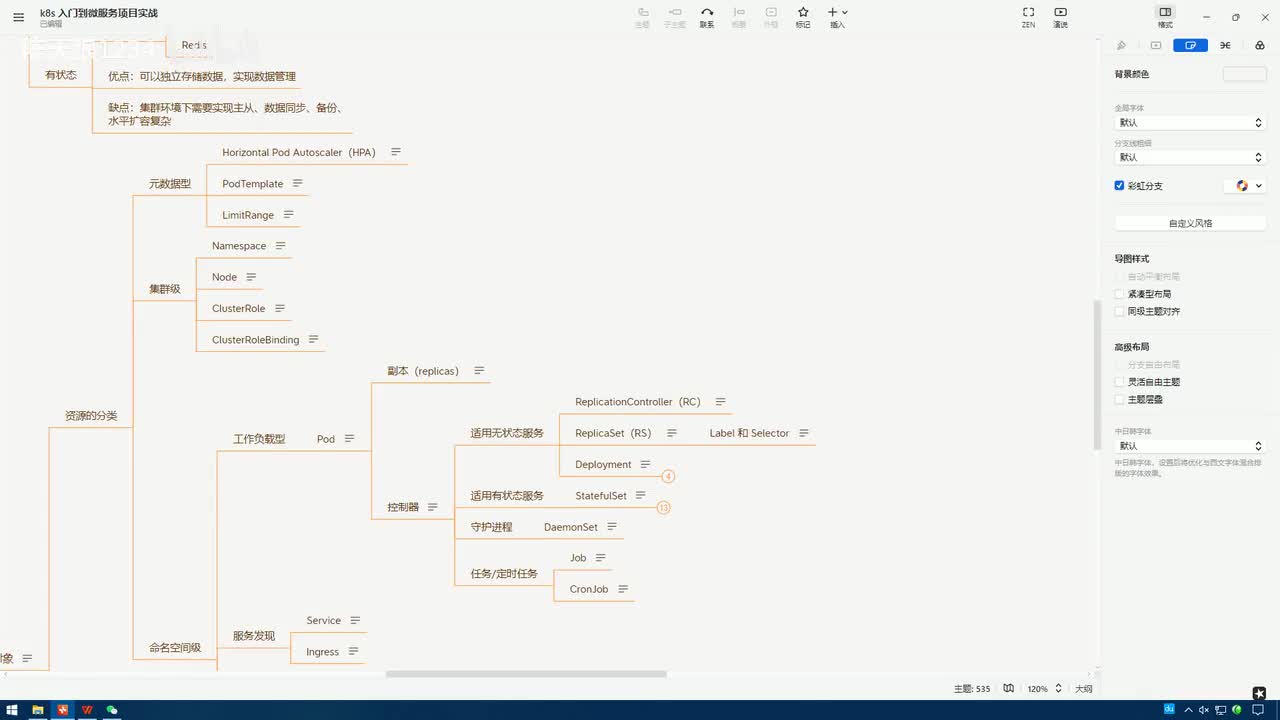
Task: Open the note icon beside ReplicationController
Action: tap(720, 401)
